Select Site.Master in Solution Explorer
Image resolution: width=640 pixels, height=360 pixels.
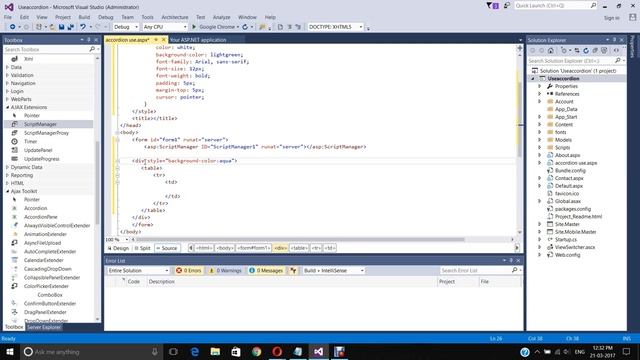[x=567, y=224]
